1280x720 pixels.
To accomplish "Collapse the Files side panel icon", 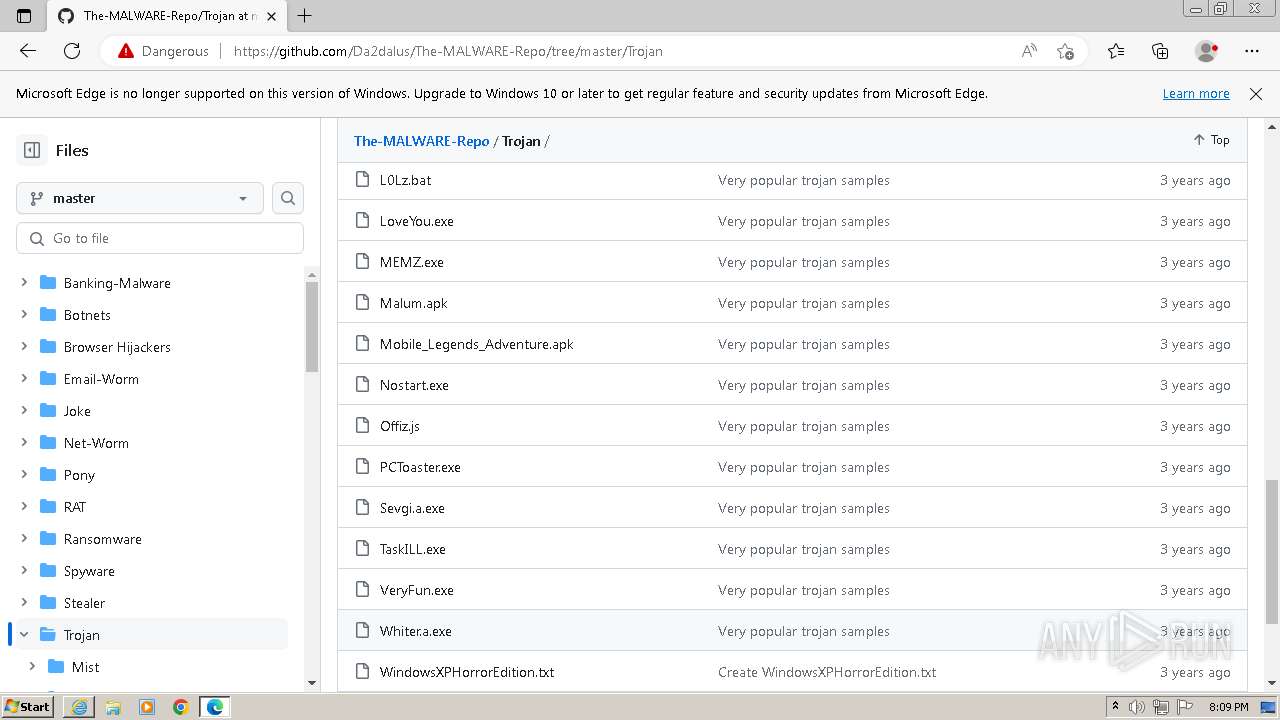I will click(x=32, y=150).
